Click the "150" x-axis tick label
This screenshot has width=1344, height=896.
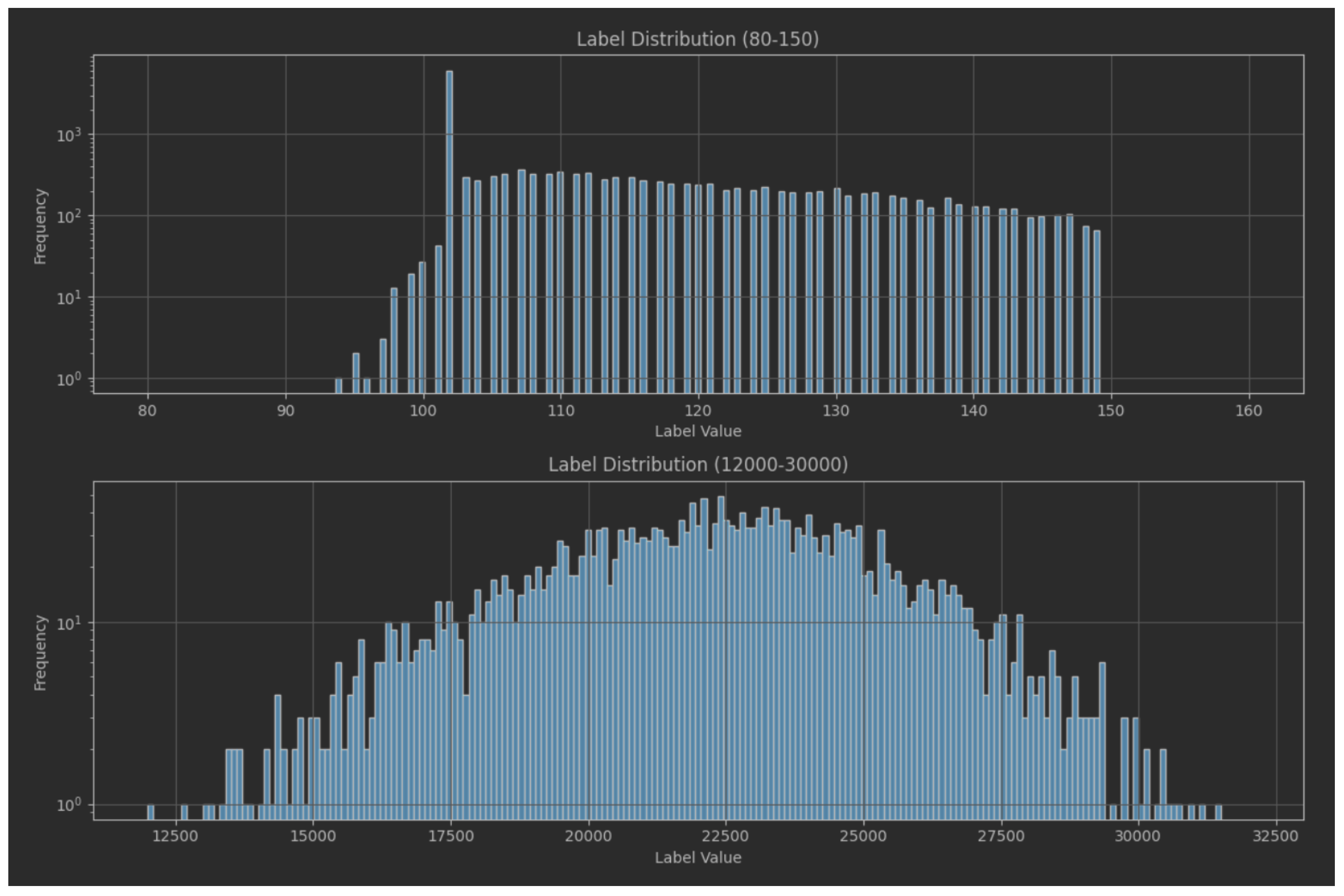coord(1110,411)
